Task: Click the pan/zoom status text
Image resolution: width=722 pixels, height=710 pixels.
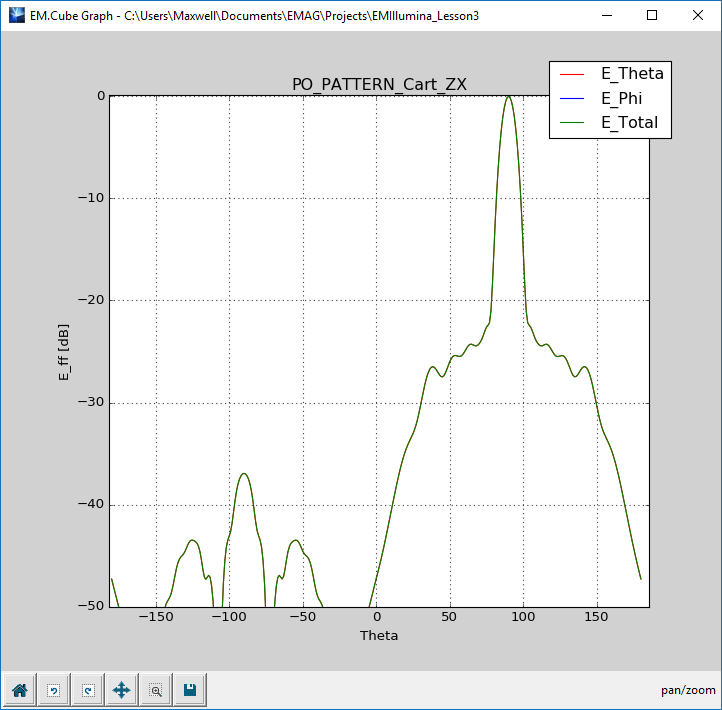Action: 688,690
